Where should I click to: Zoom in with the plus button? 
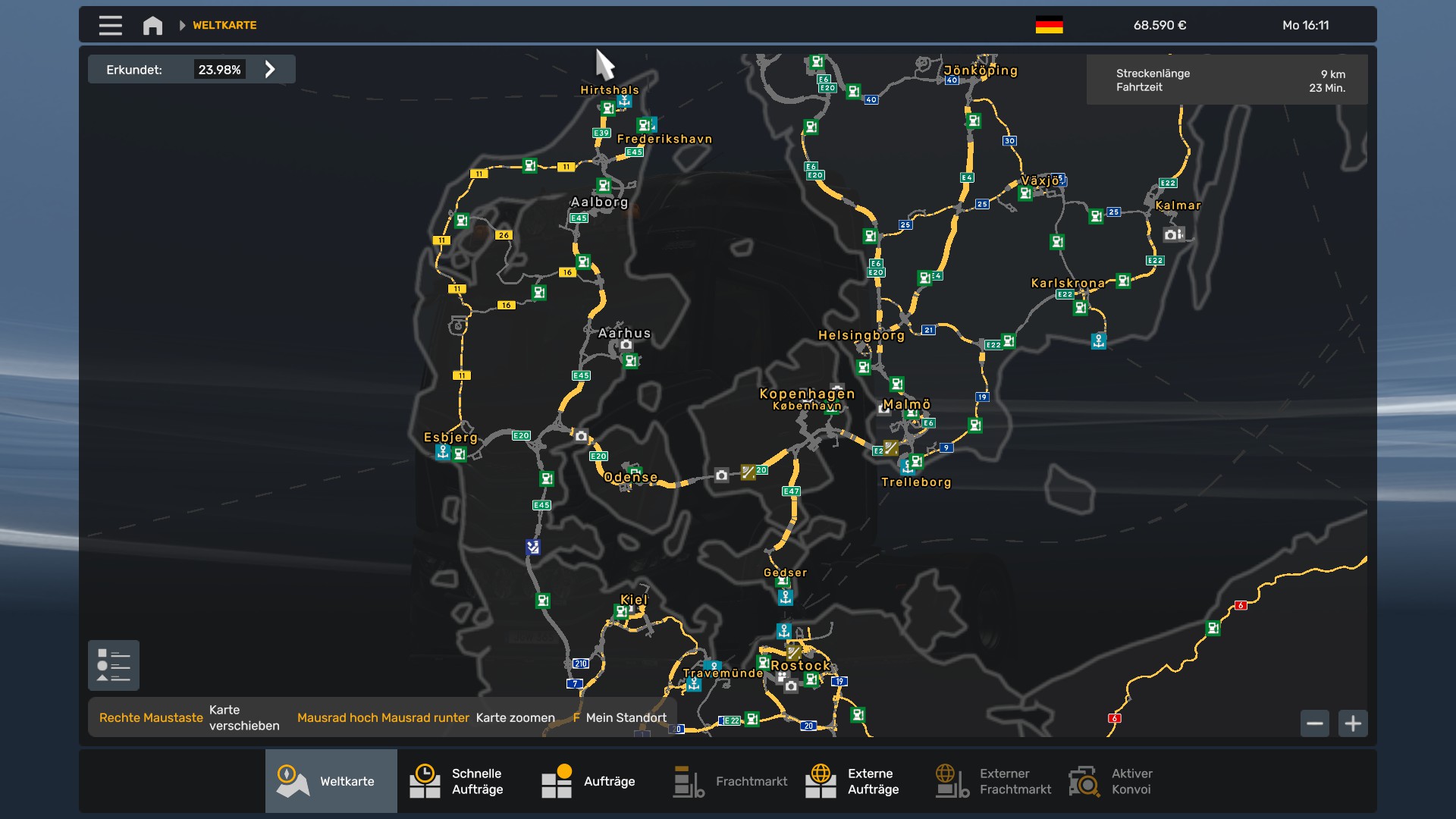click(x=1353, y=723)
